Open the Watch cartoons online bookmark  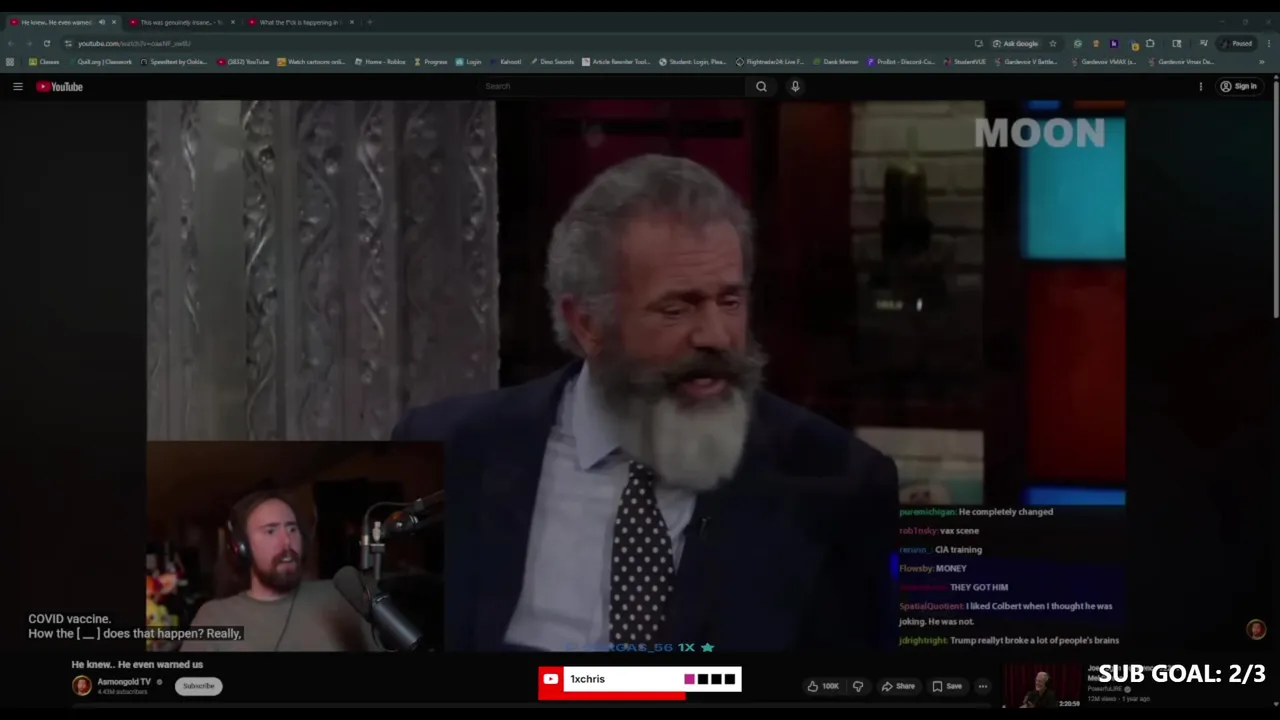click(x=312, y=62)
